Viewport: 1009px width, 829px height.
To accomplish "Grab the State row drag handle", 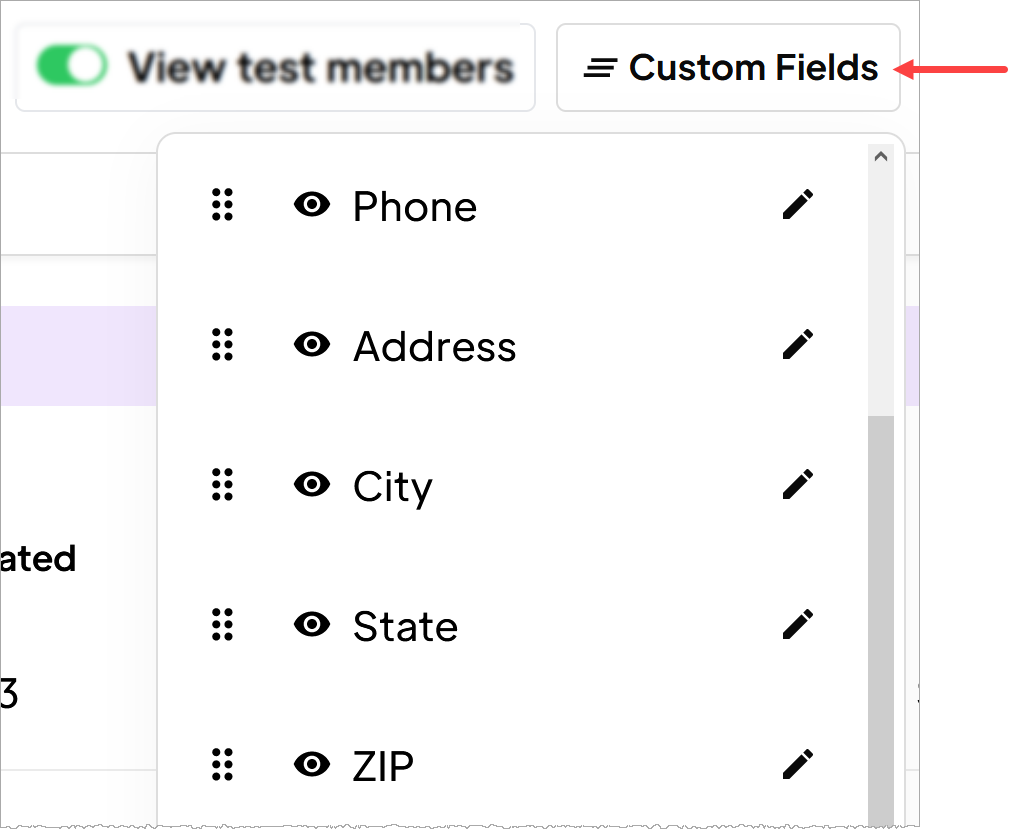I will [223, 624].
